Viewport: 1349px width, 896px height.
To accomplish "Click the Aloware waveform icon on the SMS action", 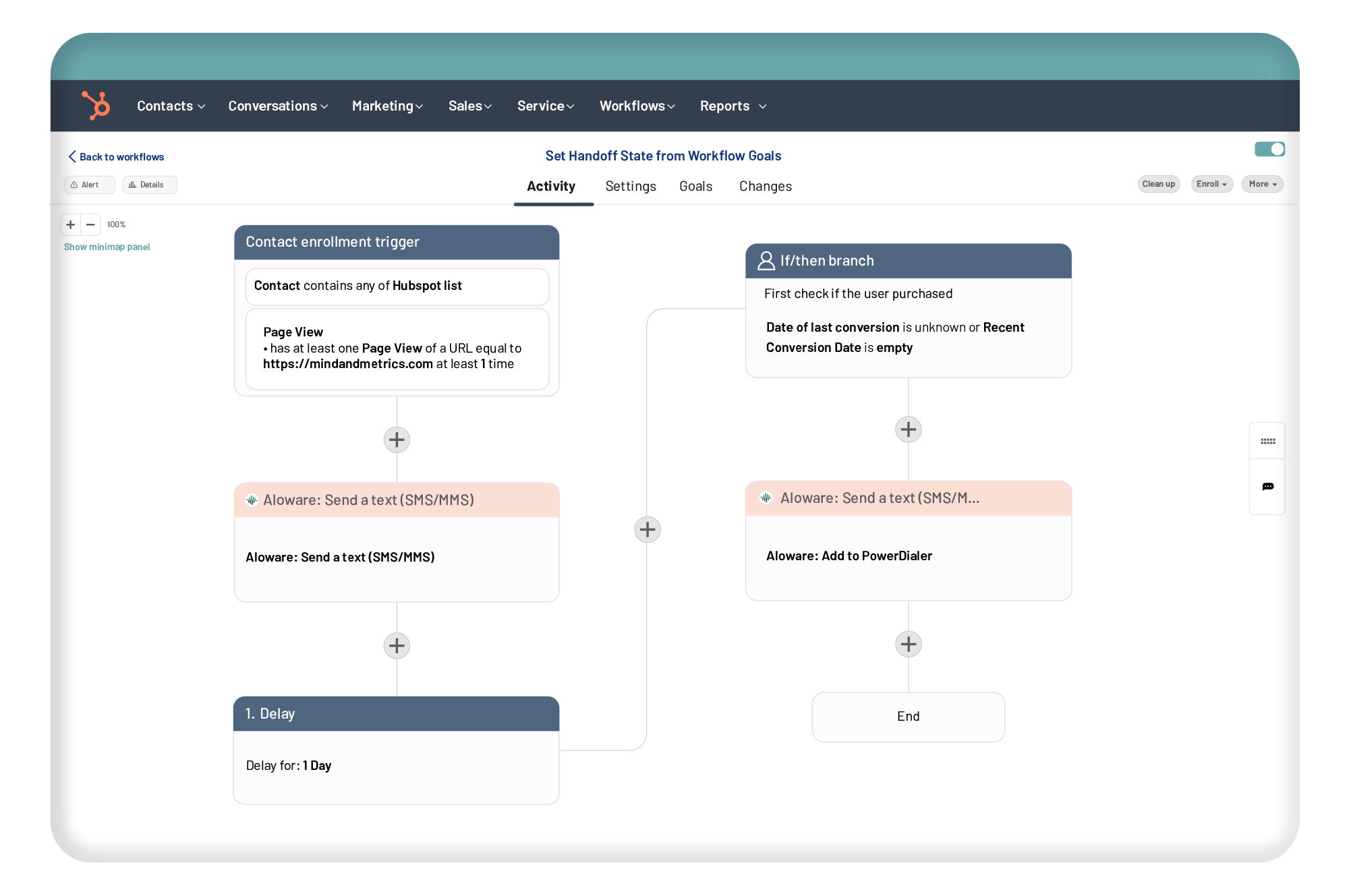I will [252, 500].
